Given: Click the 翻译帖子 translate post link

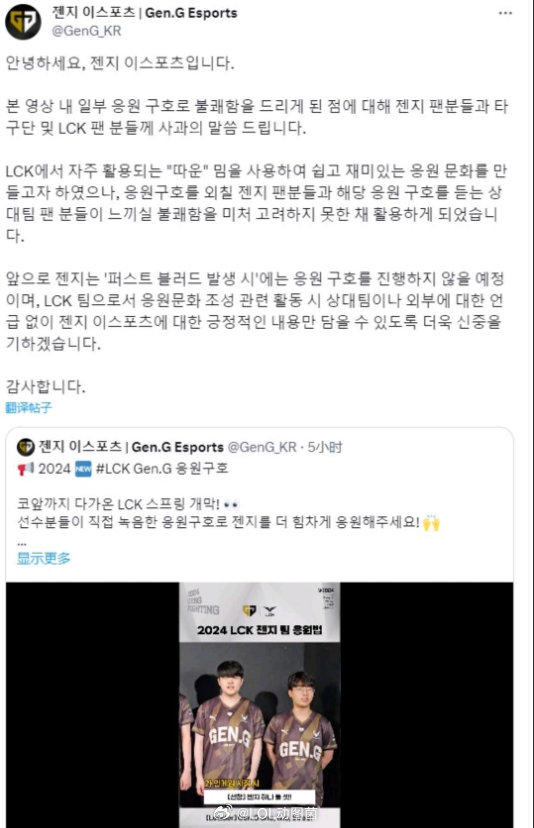Looking at the screenshot, I should tap(29, 407).
